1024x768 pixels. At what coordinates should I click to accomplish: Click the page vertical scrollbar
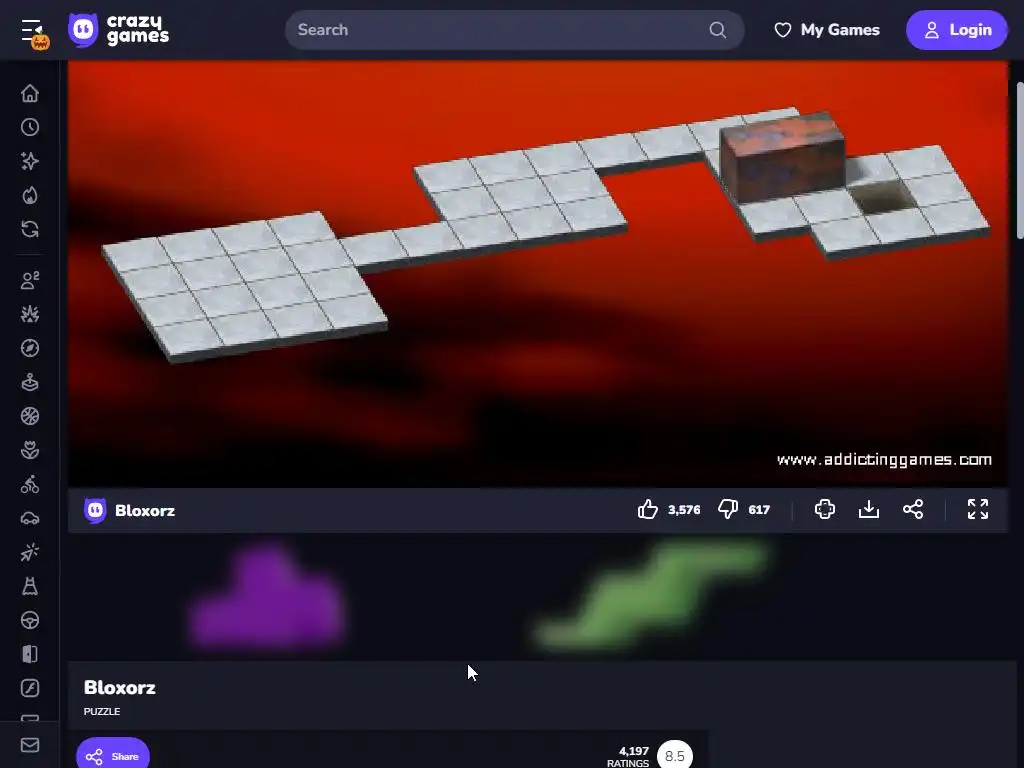tap(1019, 161)
